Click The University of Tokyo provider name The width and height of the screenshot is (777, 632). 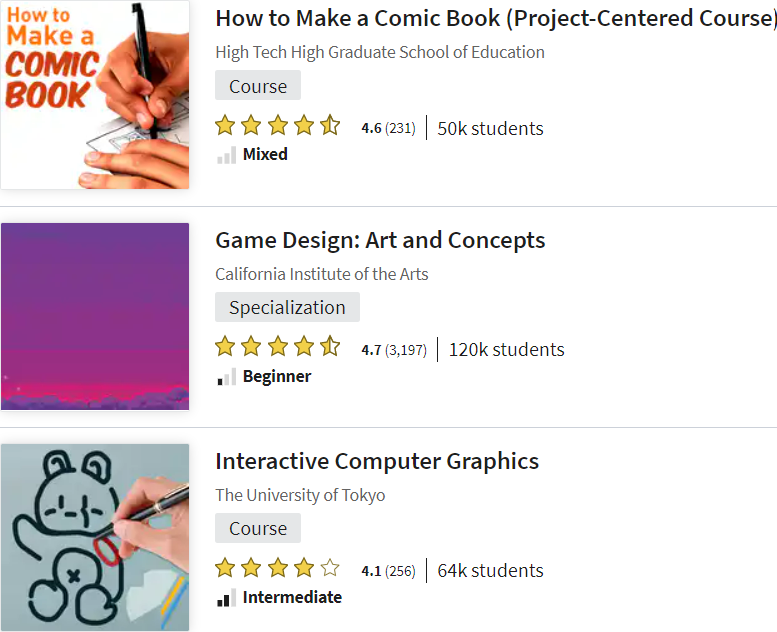300,495
